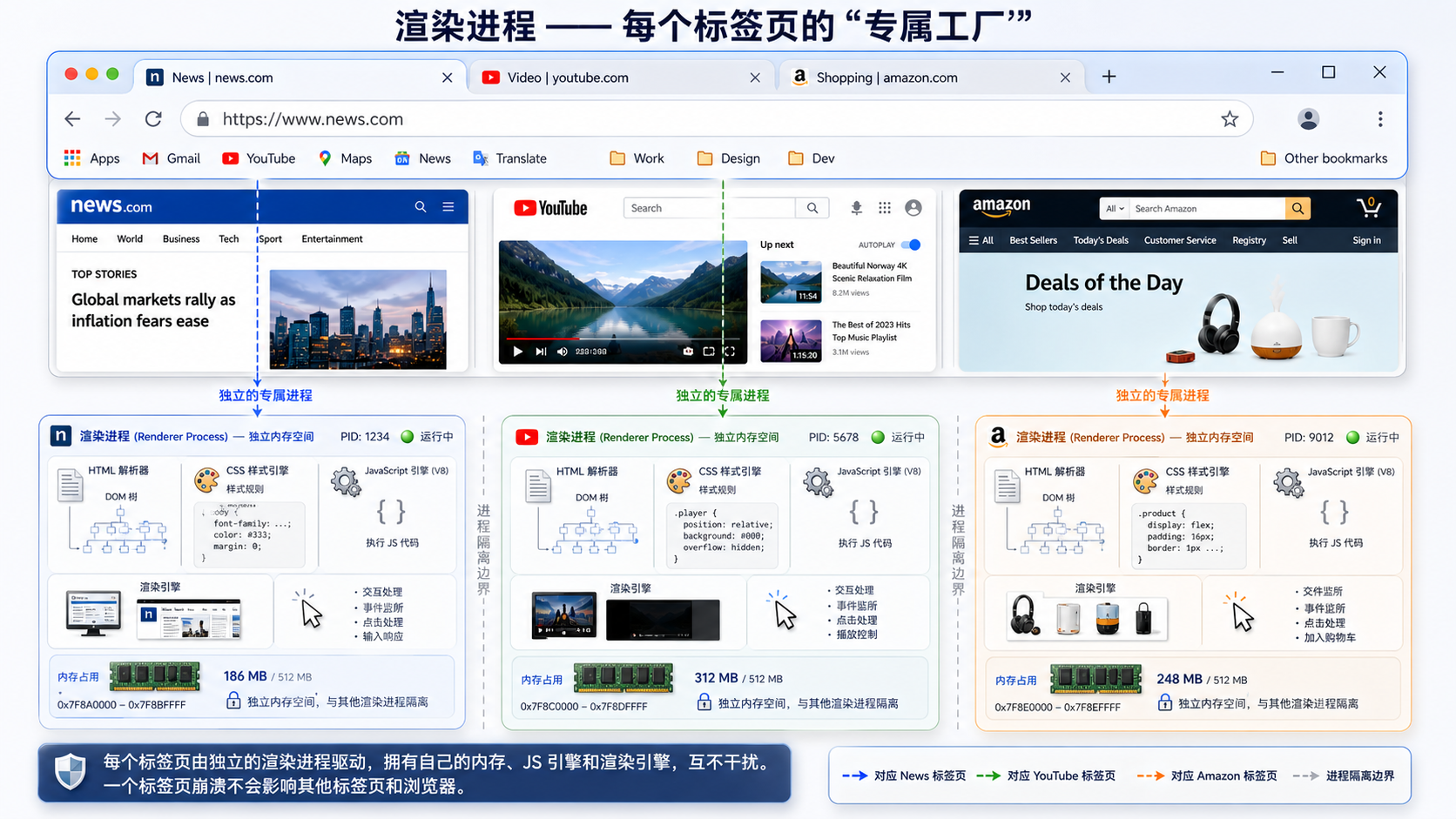Switch to the Video | youtube.com tab

[x=622, y=77]
